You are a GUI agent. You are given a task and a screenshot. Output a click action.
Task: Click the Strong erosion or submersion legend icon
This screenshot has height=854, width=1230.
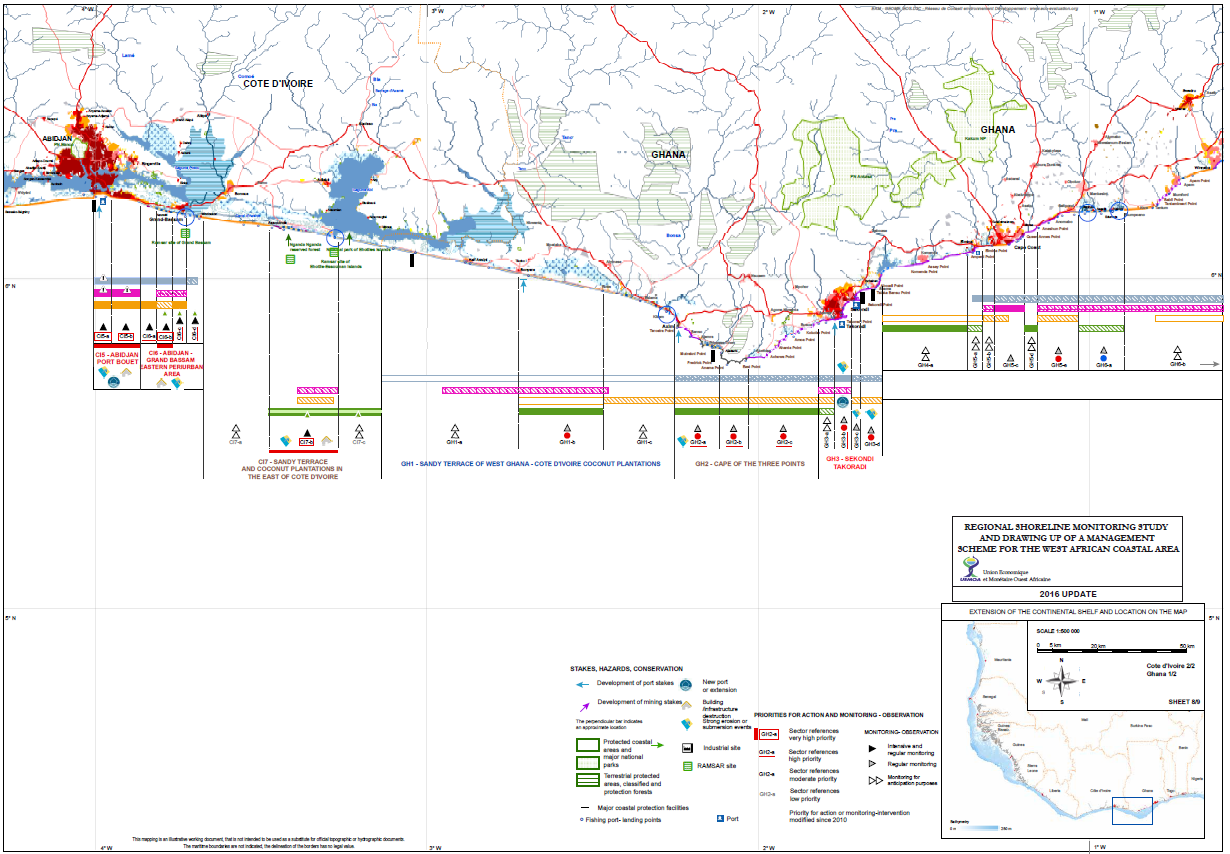click(x=687, y=725)
